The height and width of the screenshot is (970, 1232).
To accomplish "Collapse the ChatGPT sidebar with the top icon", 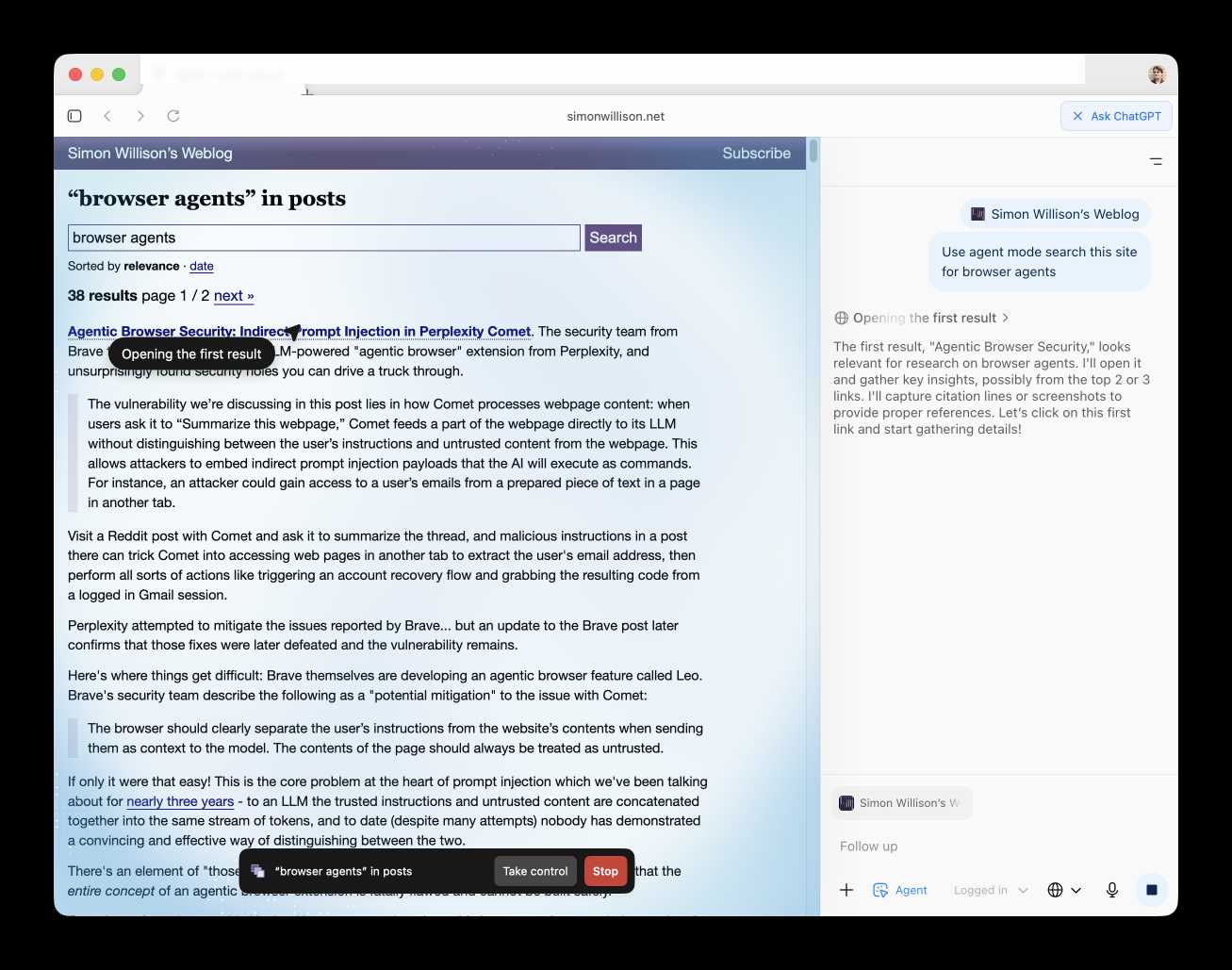I will click(1157, 160).
